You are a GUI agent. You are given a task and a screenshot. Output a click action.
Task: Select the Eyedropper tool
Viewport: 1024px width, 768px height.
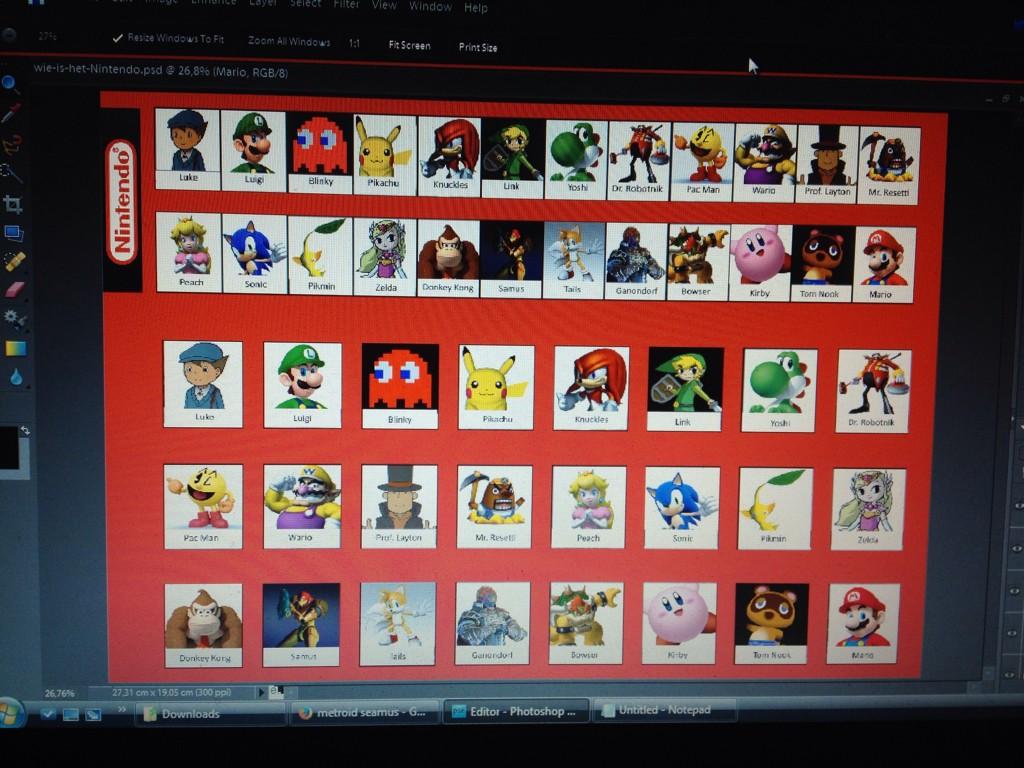pos(11,113)
